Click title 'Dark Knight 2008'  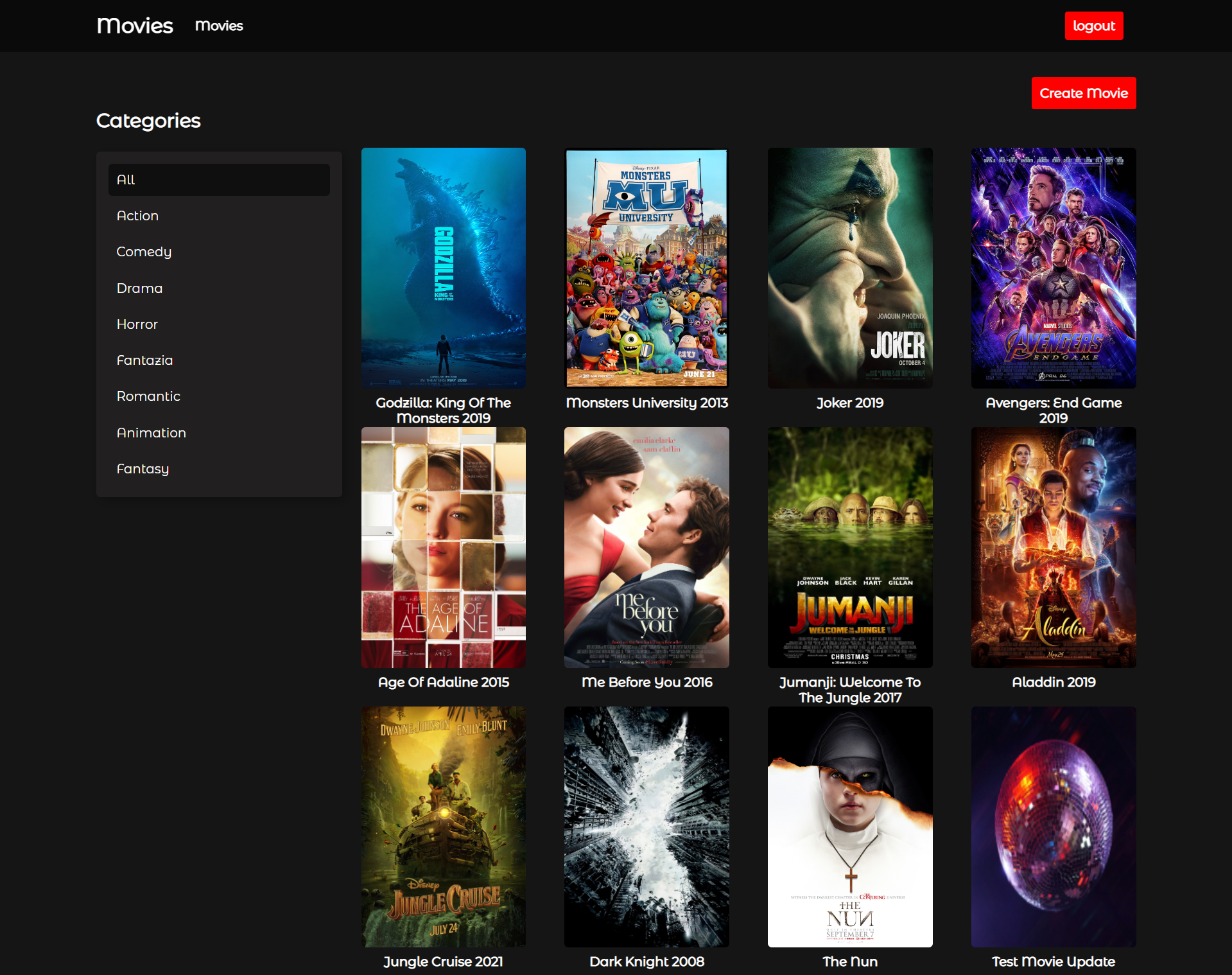pyautogui.click(x=646, y=962)
